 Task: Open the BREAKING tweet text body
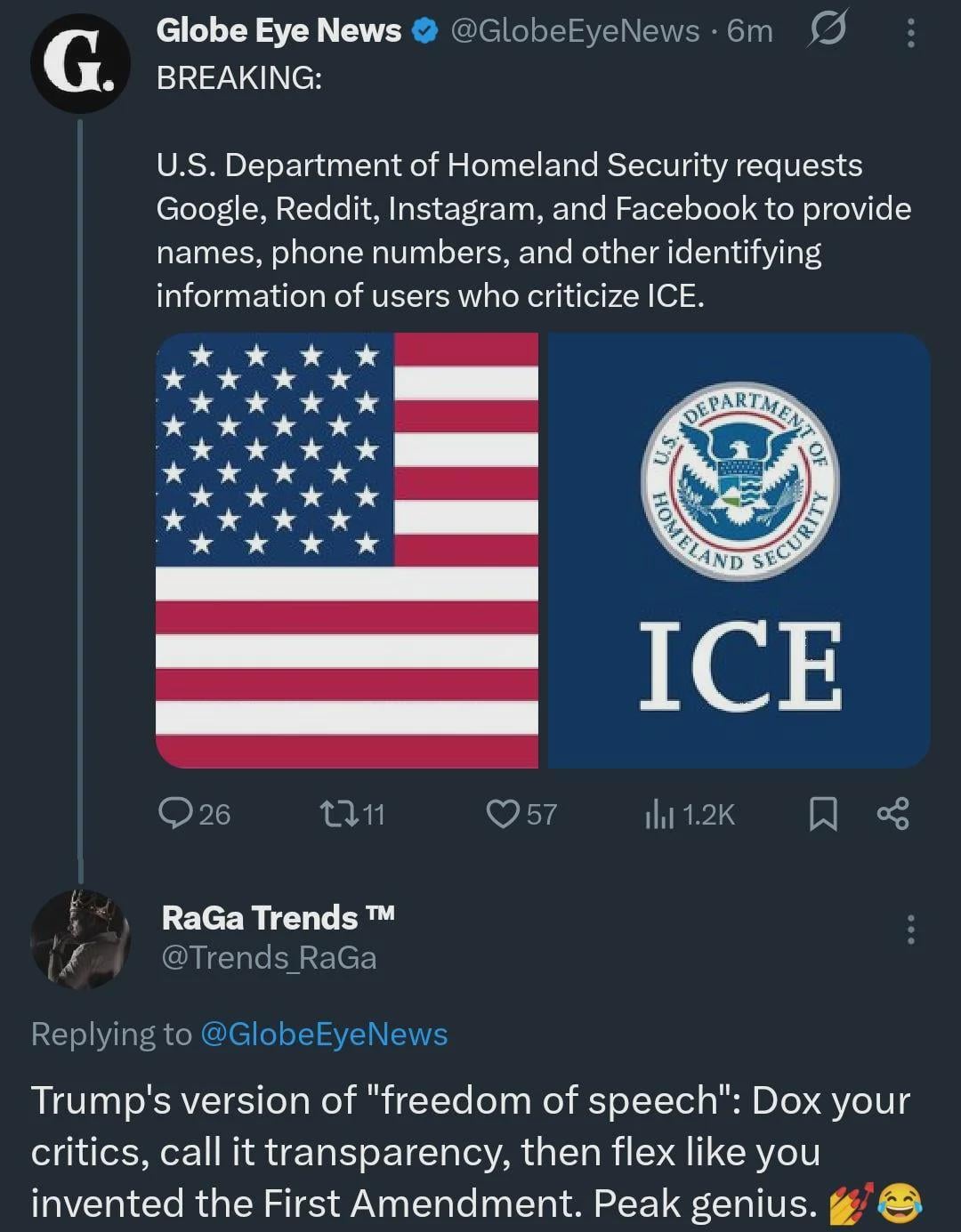pyautogui.click(x=532, y=229)
